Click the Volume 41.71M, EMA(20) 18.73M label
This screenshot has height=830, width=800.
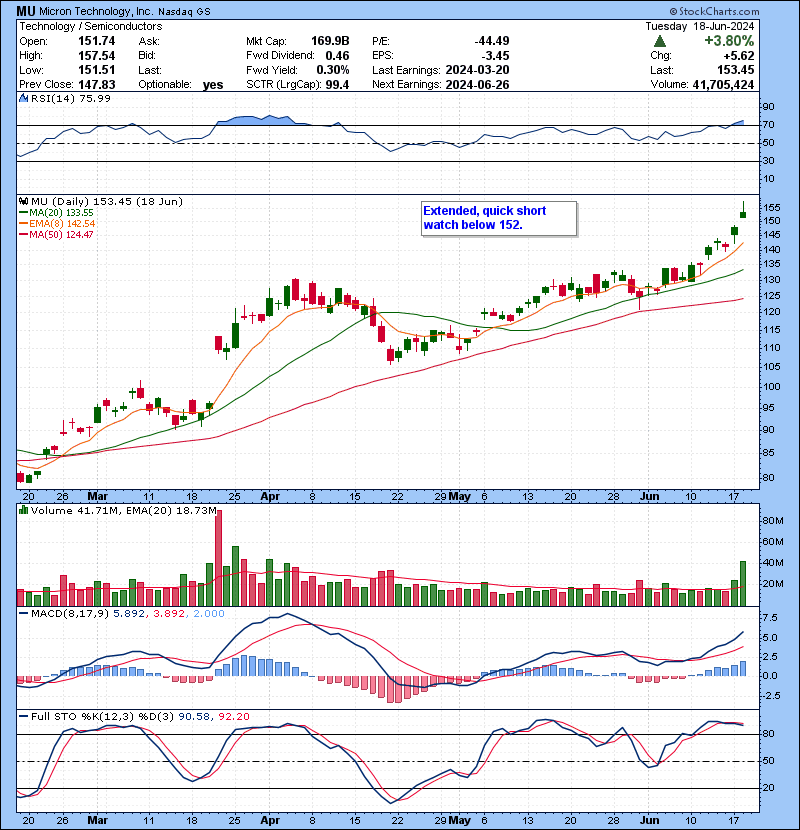pyautogui.click(x=123, y=510)
